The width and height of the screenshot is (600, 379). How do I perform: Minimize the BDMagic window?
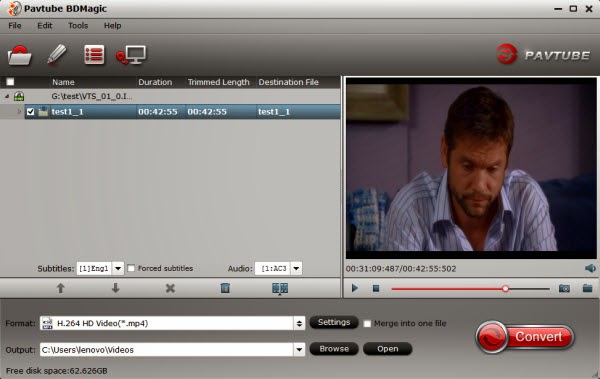(x=558, y=8)
